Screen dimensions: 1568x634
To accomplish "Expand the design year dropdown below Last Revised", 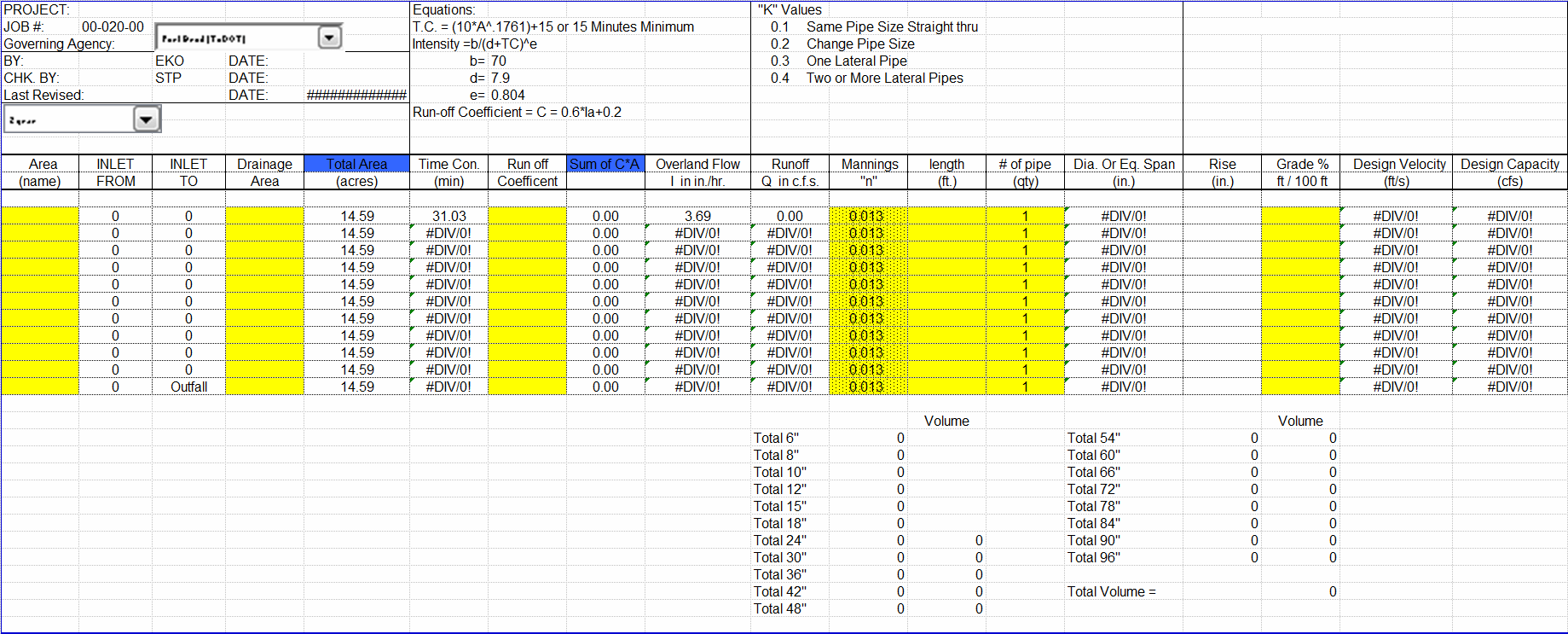I will tap(146, 119).
